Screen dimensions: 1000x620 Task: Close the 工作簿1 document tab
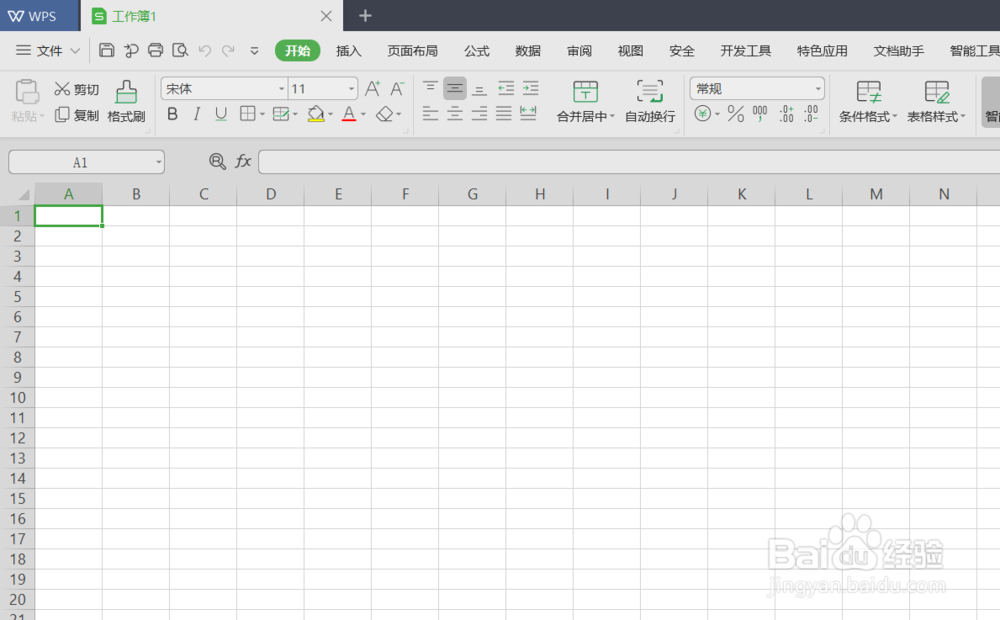click(x=326, y=16)
